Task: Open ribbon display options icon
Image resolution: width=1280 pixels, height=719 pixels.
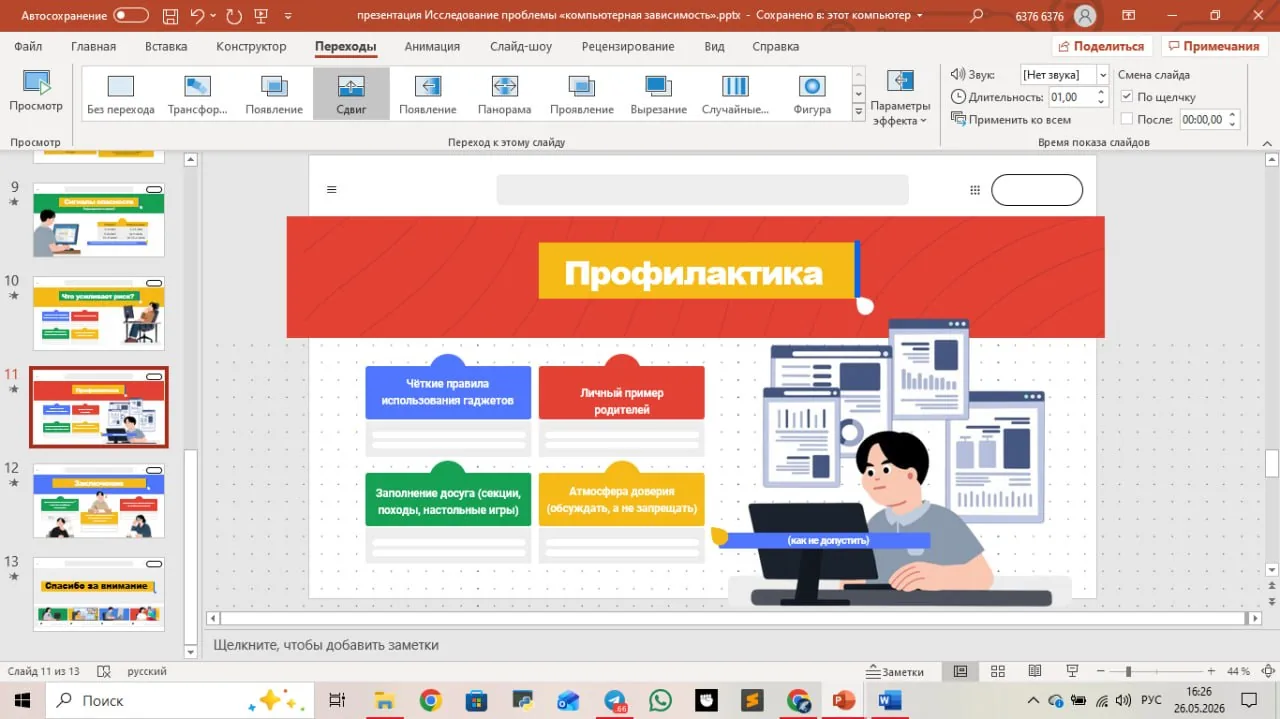Action: tap(1129, 16)
